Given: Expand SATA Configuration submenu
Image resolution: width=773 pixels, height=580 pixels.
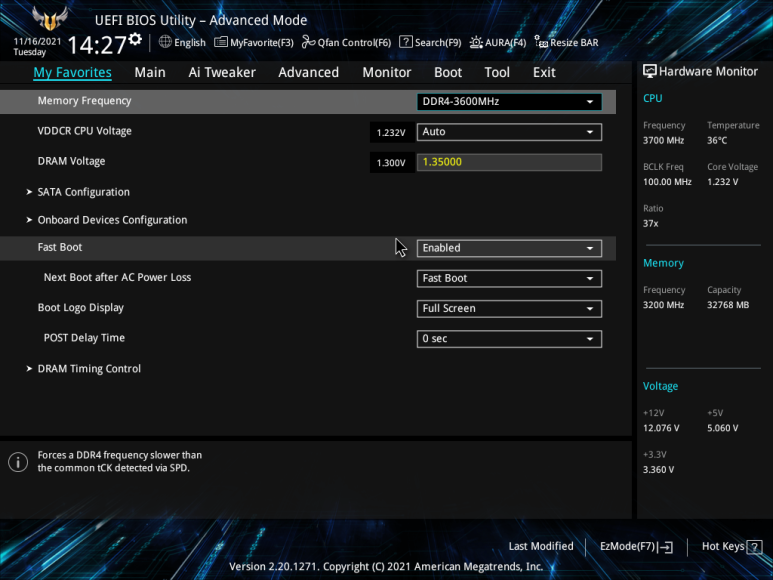Looking at the screenshot, I should pos(83,192).
